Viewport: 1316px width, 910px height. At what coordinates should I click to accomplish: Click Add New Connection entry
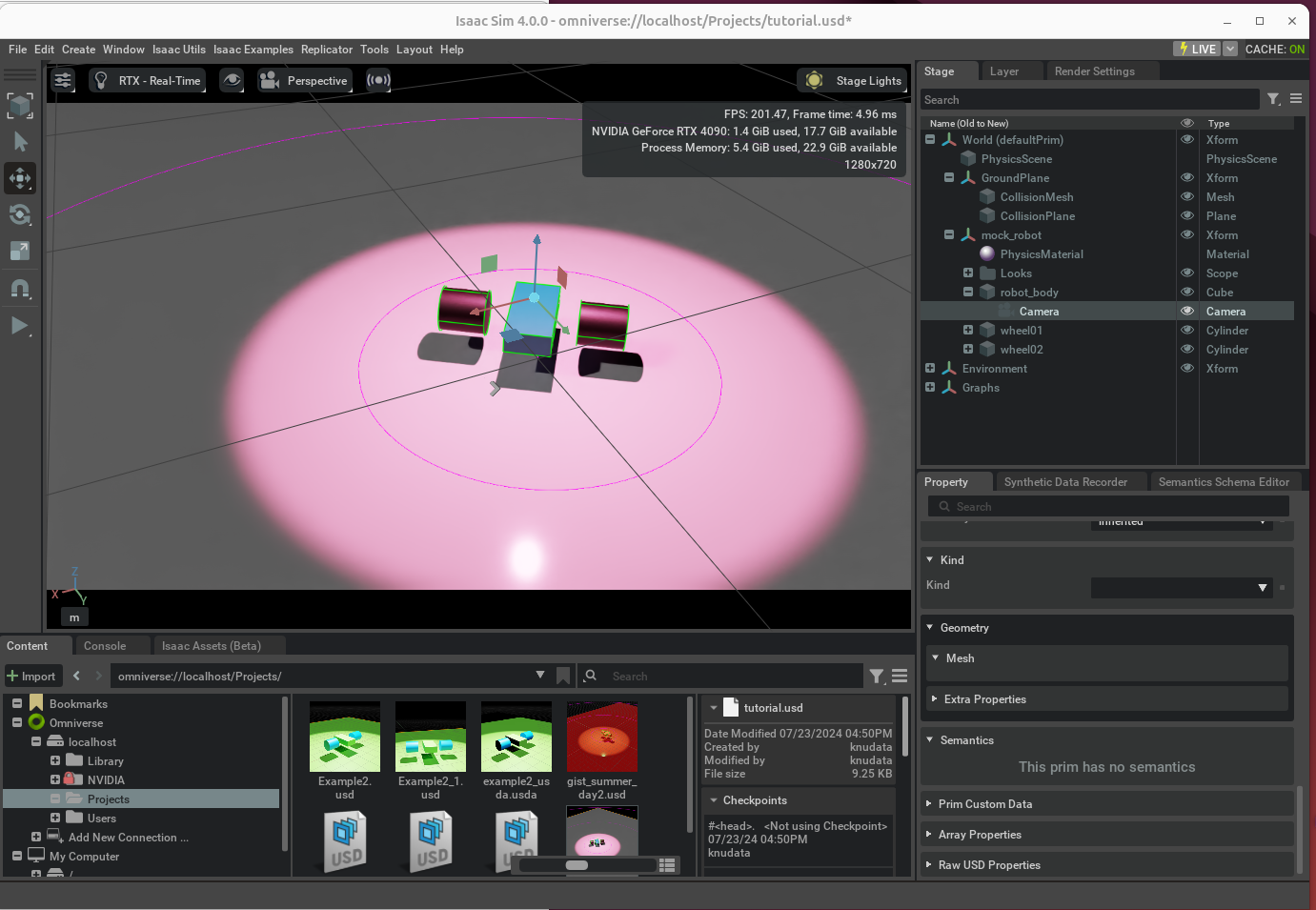[129, 838]
